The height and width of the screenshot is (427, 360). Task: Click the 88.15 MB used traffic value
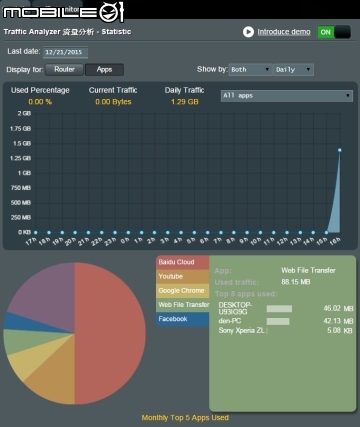(x=296, y=282)
